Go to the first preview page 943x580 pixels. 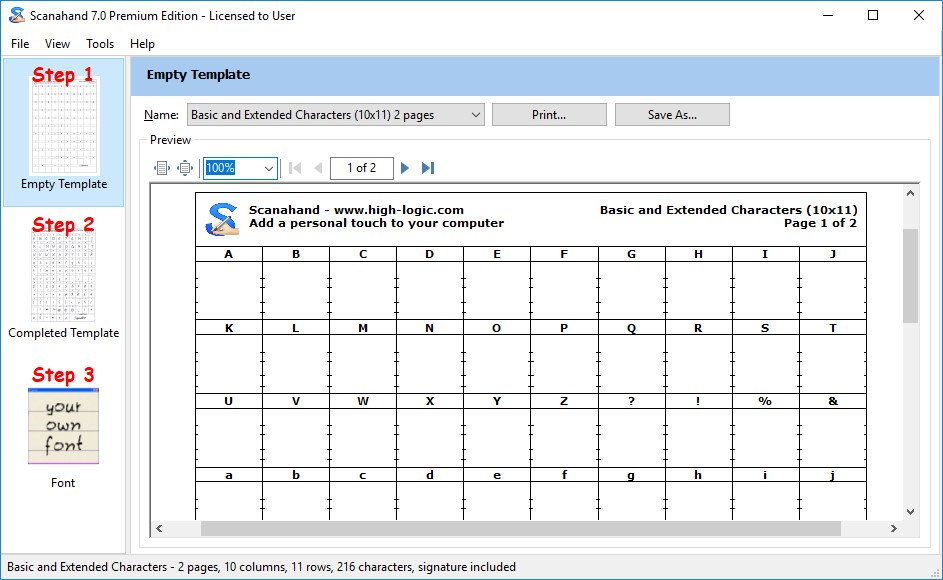(295, 168)
